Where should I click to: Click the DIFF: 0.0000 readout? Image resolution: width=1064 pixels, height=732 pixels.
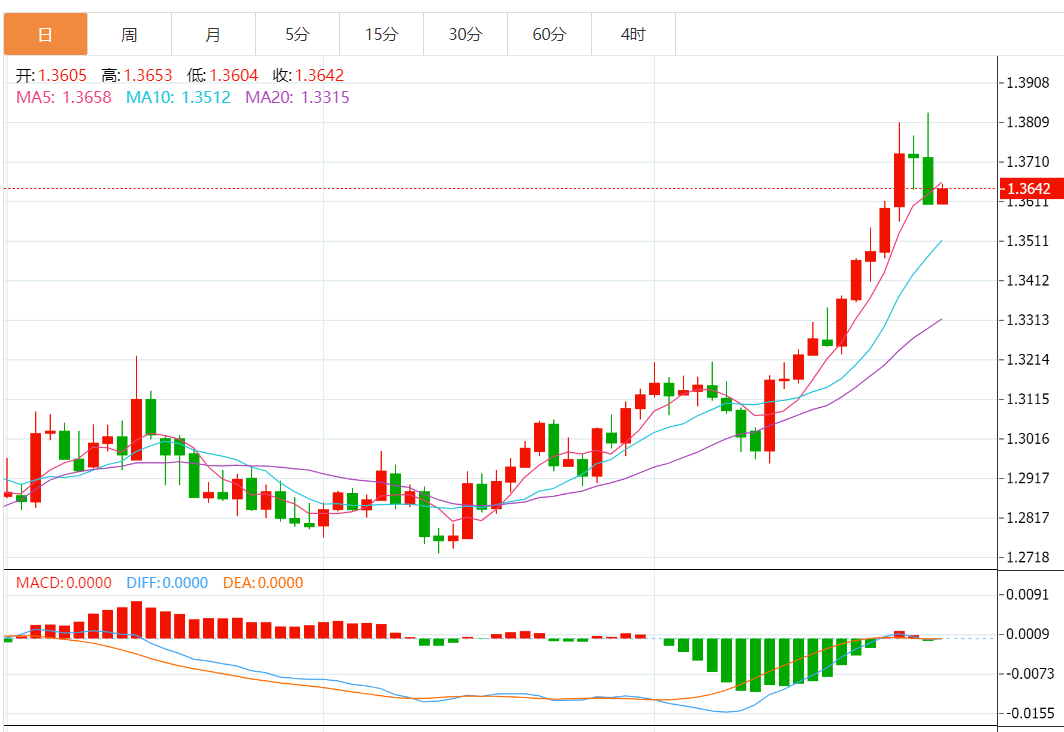tap(167, 583)
